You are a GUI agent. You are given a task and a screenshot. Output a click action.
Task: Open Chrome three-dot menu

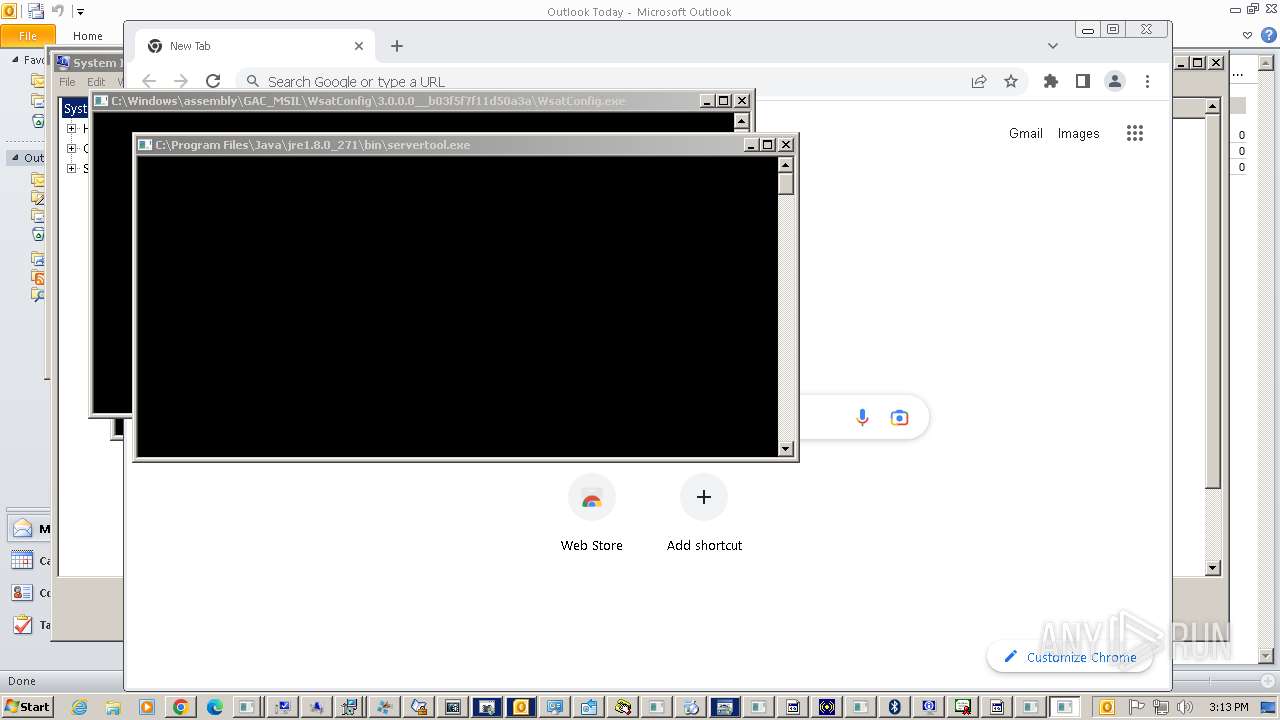pyautogui.click(x=1147, y=81)
